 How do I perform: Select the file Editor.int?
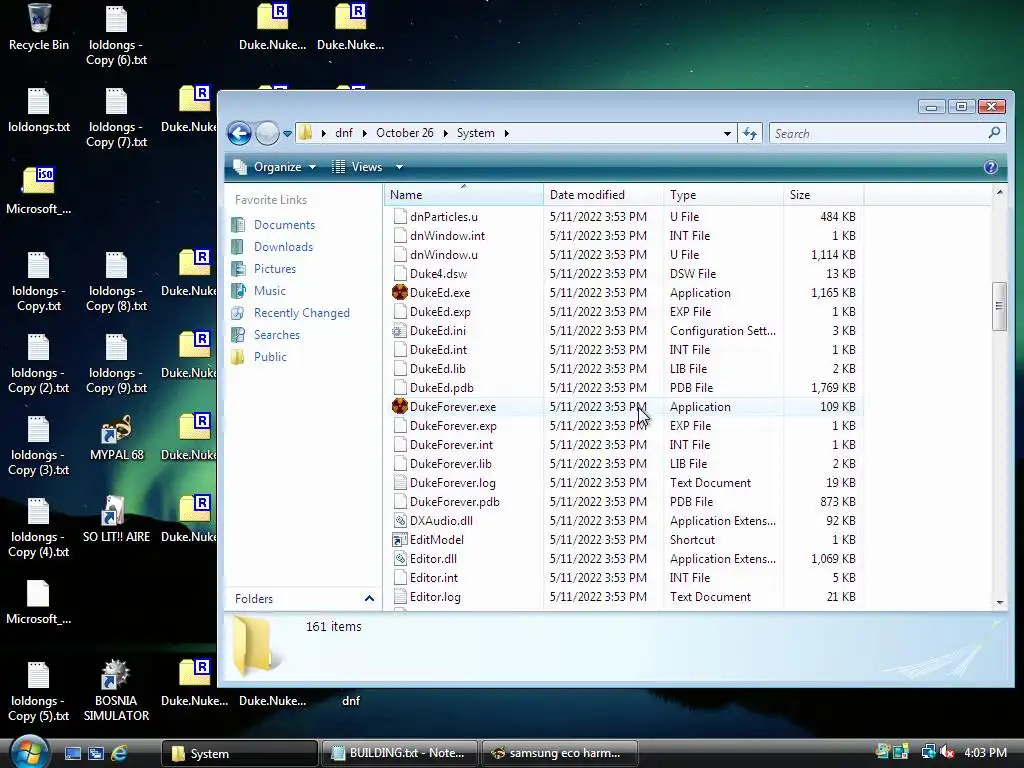coord(434,577)
